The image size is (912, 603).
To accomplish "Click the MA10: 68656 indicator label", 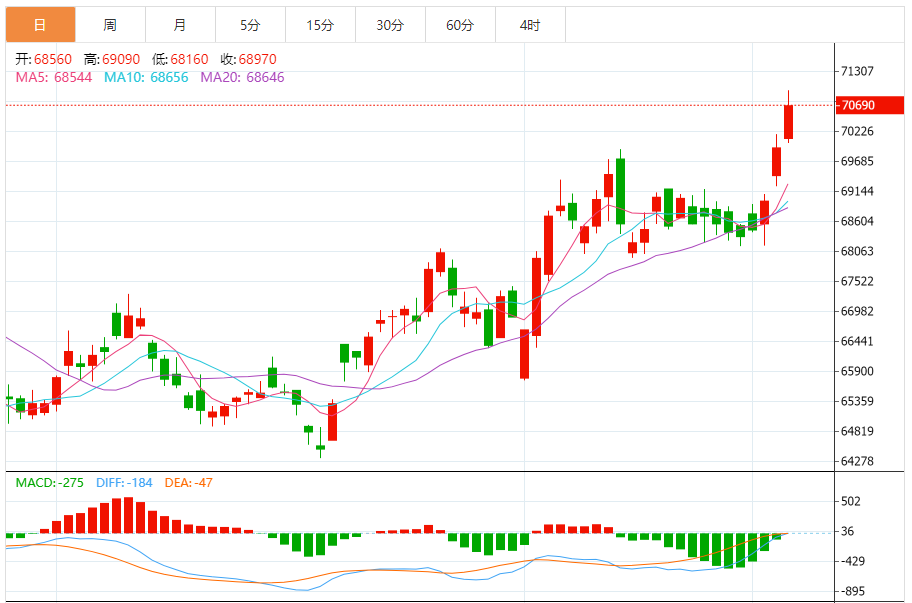I will (x=146, y=77).
